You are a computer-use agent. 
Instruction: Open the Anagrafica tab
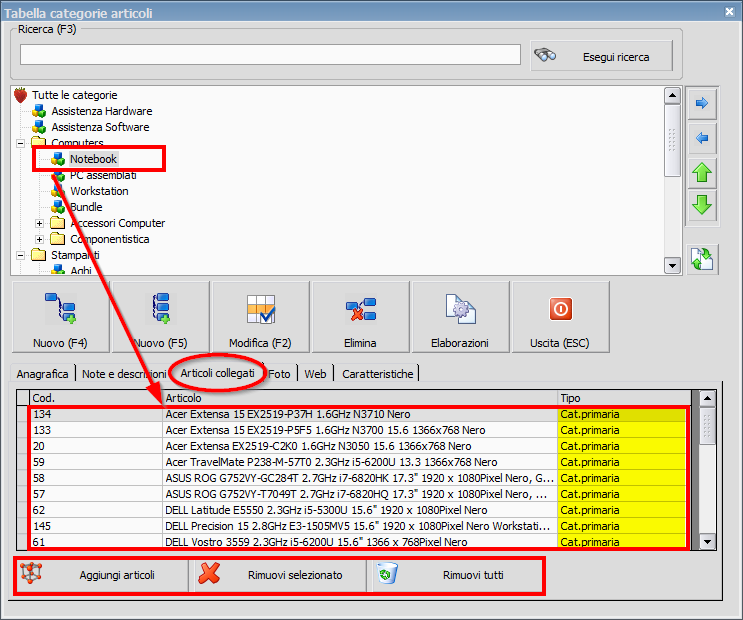tap(43, 374)
